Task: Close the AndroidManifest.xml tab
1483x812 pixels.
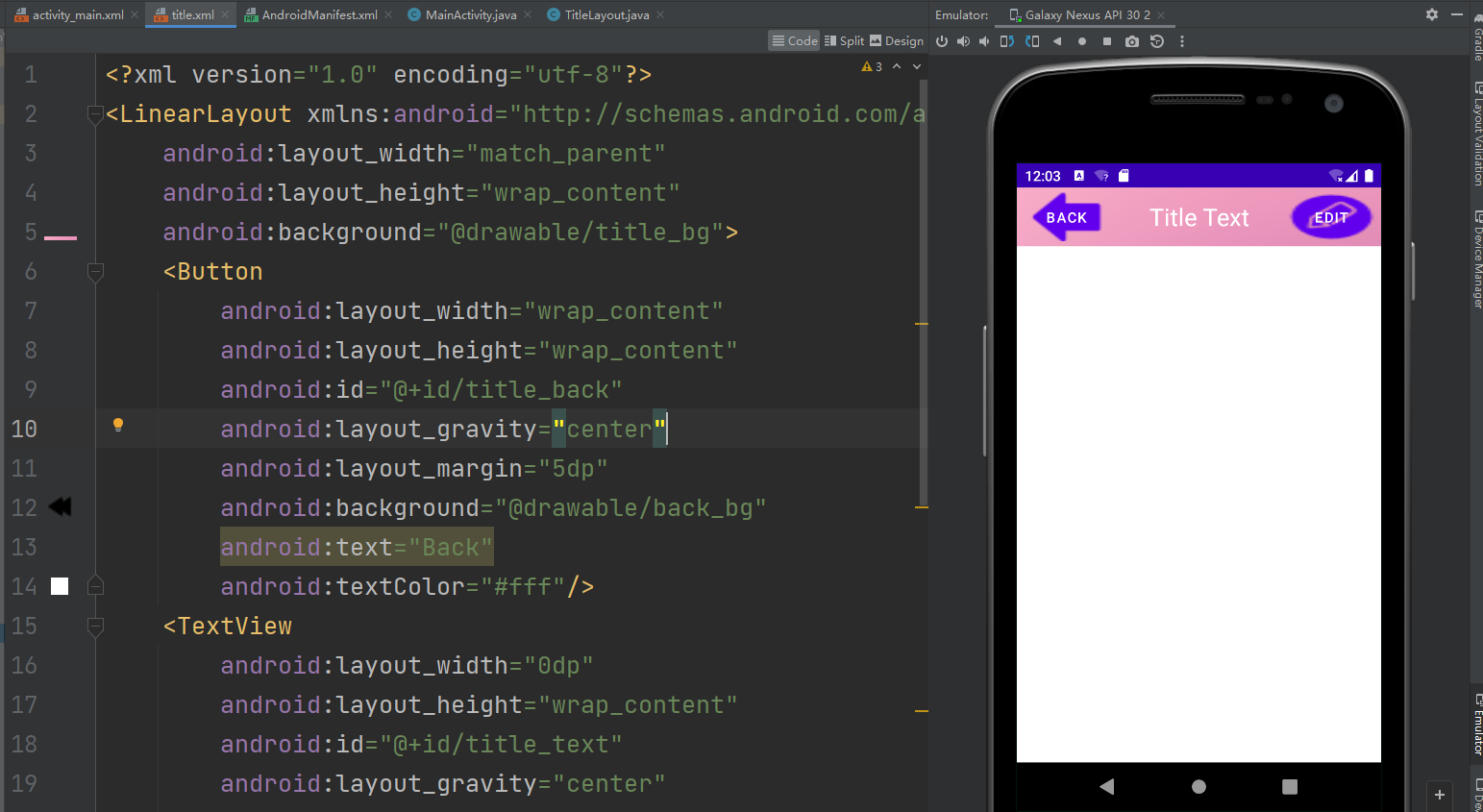Action: (x=388, y=14)
